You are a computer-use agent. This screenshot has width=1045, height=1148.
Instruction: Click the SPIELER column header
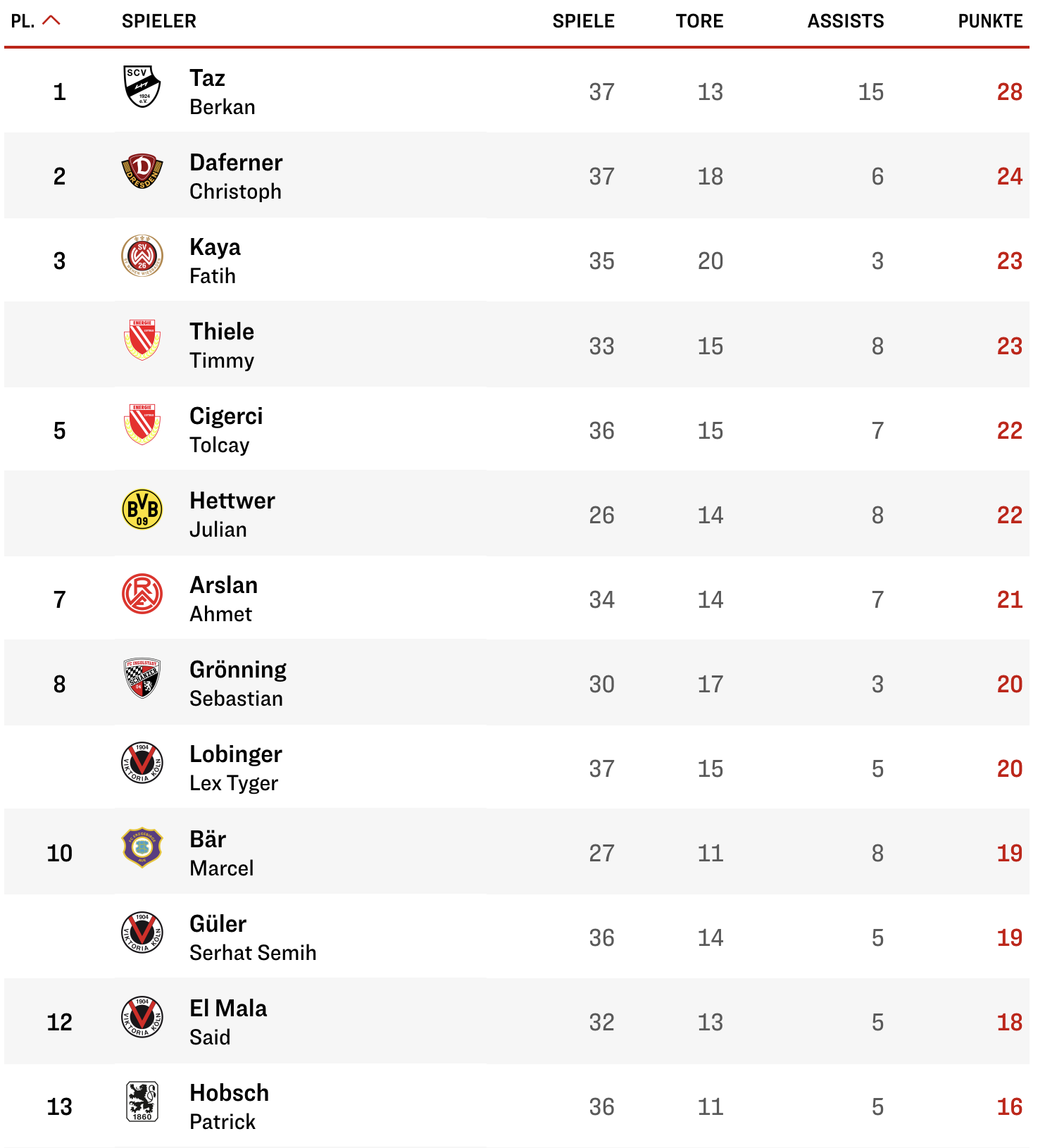[158, 21]
